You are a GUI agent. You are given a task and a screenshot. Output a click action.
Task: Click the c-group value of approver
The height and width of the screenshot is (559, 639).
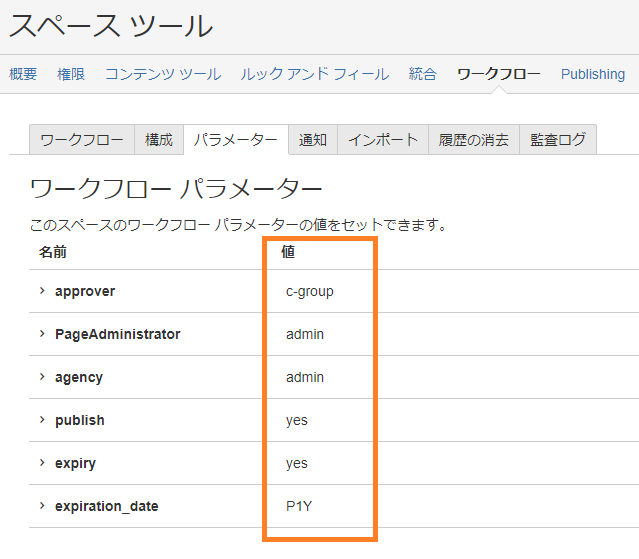pos(310,292)
